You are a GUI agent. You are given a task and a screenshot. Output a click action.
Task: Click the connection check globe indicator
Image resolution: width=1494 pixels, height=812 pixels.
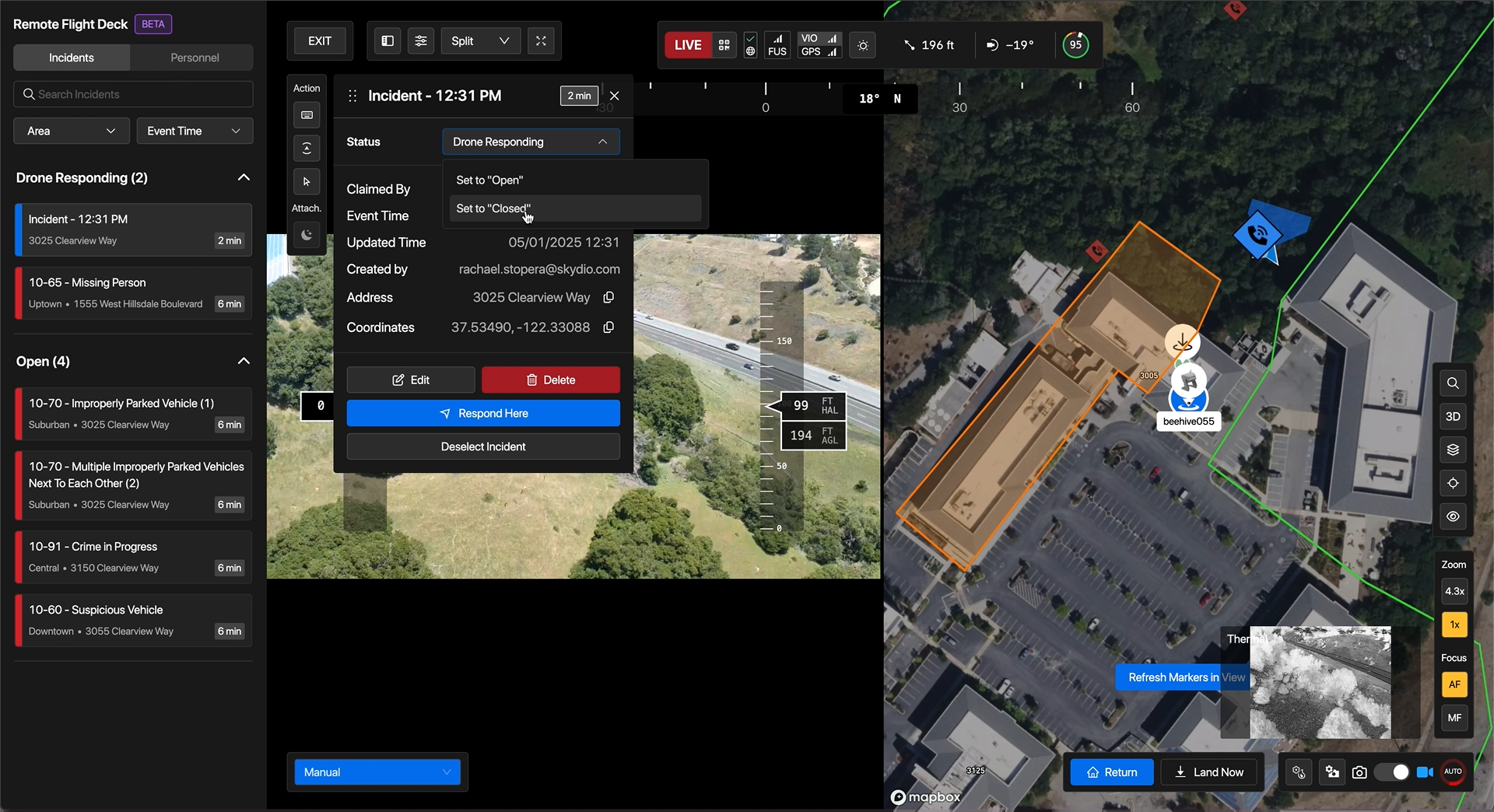[x=750, y=45]
